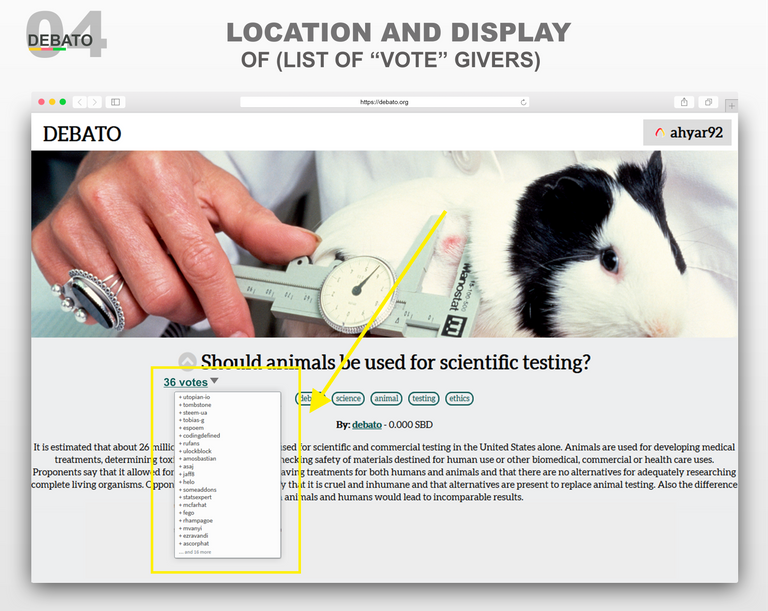The height and width of the screenshot is (611, 768).
Task: Select voter amosbastian in votes list
Action: (198, 459)
